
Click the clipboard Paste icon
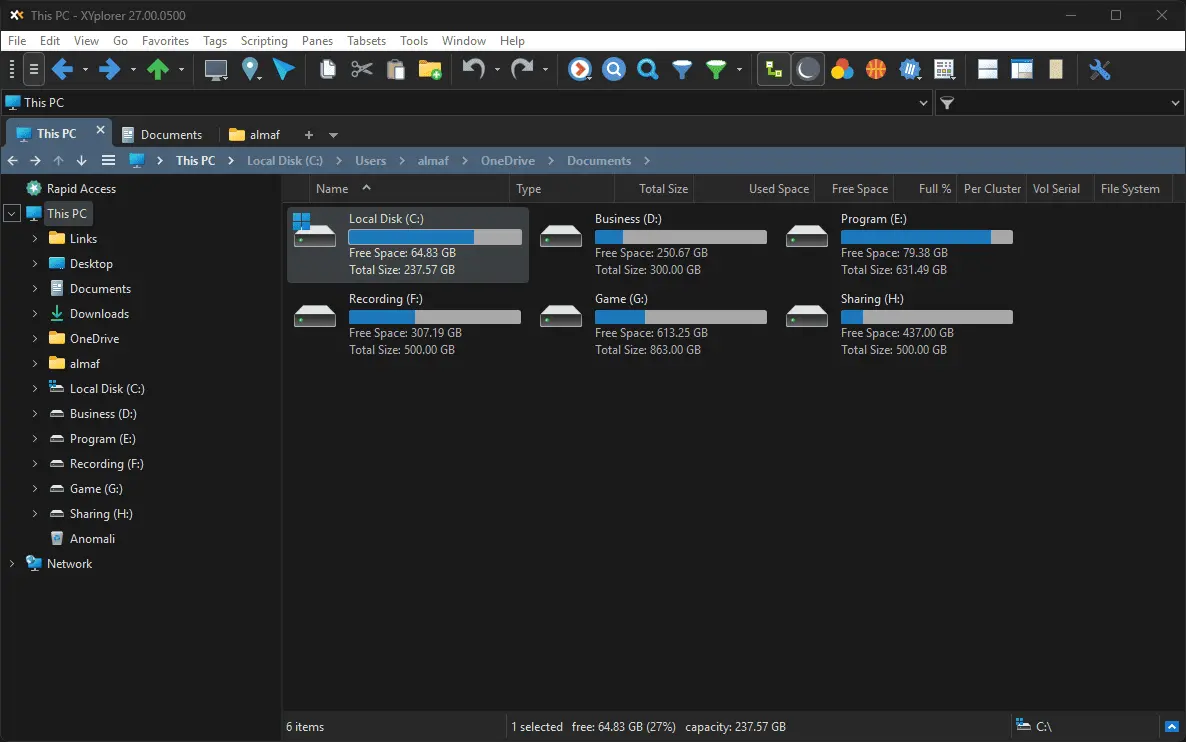(396, 70)
